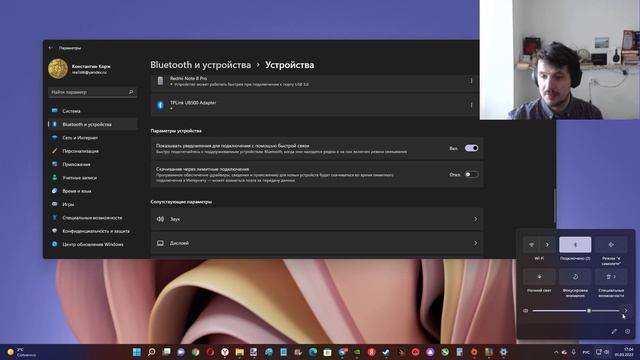The height and width of the screenshot is (360, 640).
Task: Click Bluetooth и устройства breadcrumb link
Action: (x=200, y=65)
